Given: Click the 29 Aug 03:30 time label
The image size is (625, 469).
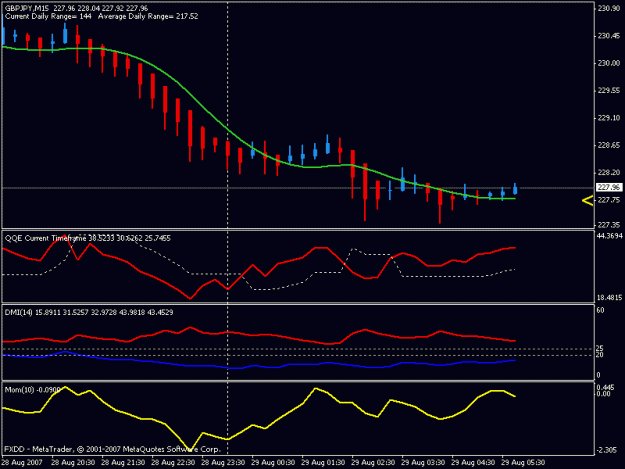Looking at the screenshot, I should [423, 463].
